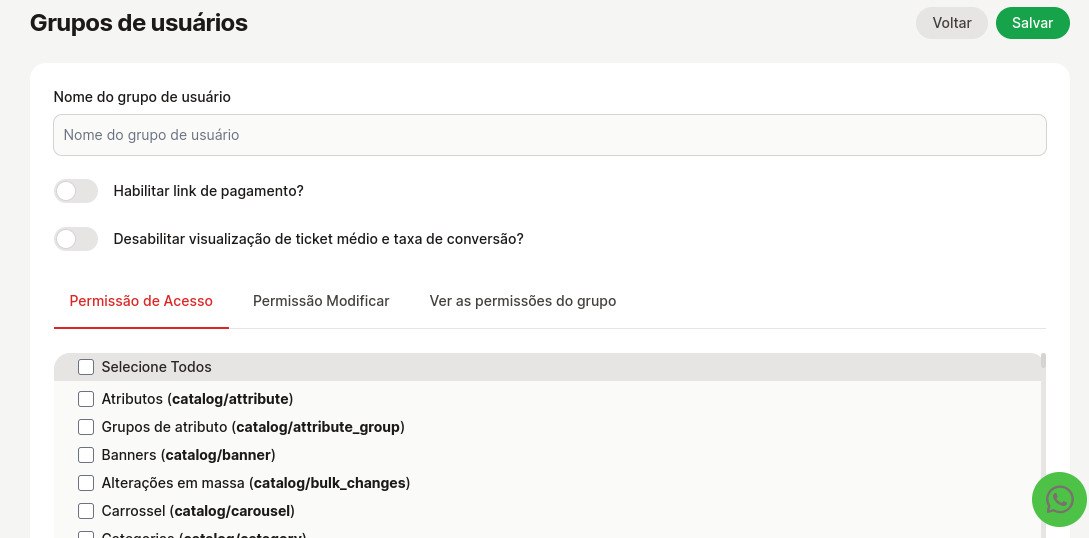
Task: Open the Permissão Modificar tab
Action: pos(321,301)
